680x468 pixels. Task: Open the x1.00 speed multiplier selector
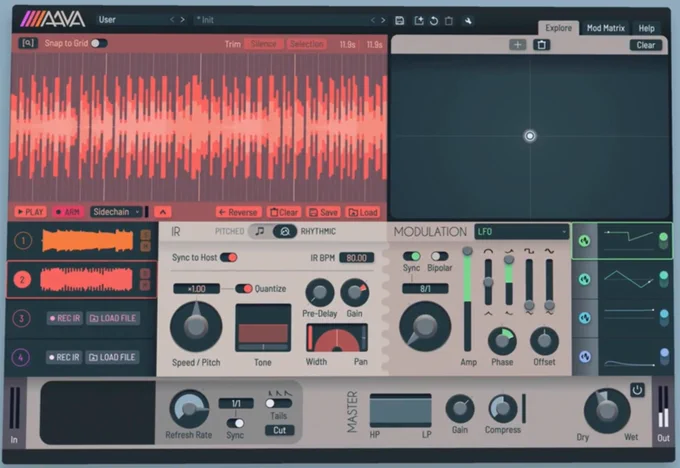pyautogui.click(x=196, y=288)
